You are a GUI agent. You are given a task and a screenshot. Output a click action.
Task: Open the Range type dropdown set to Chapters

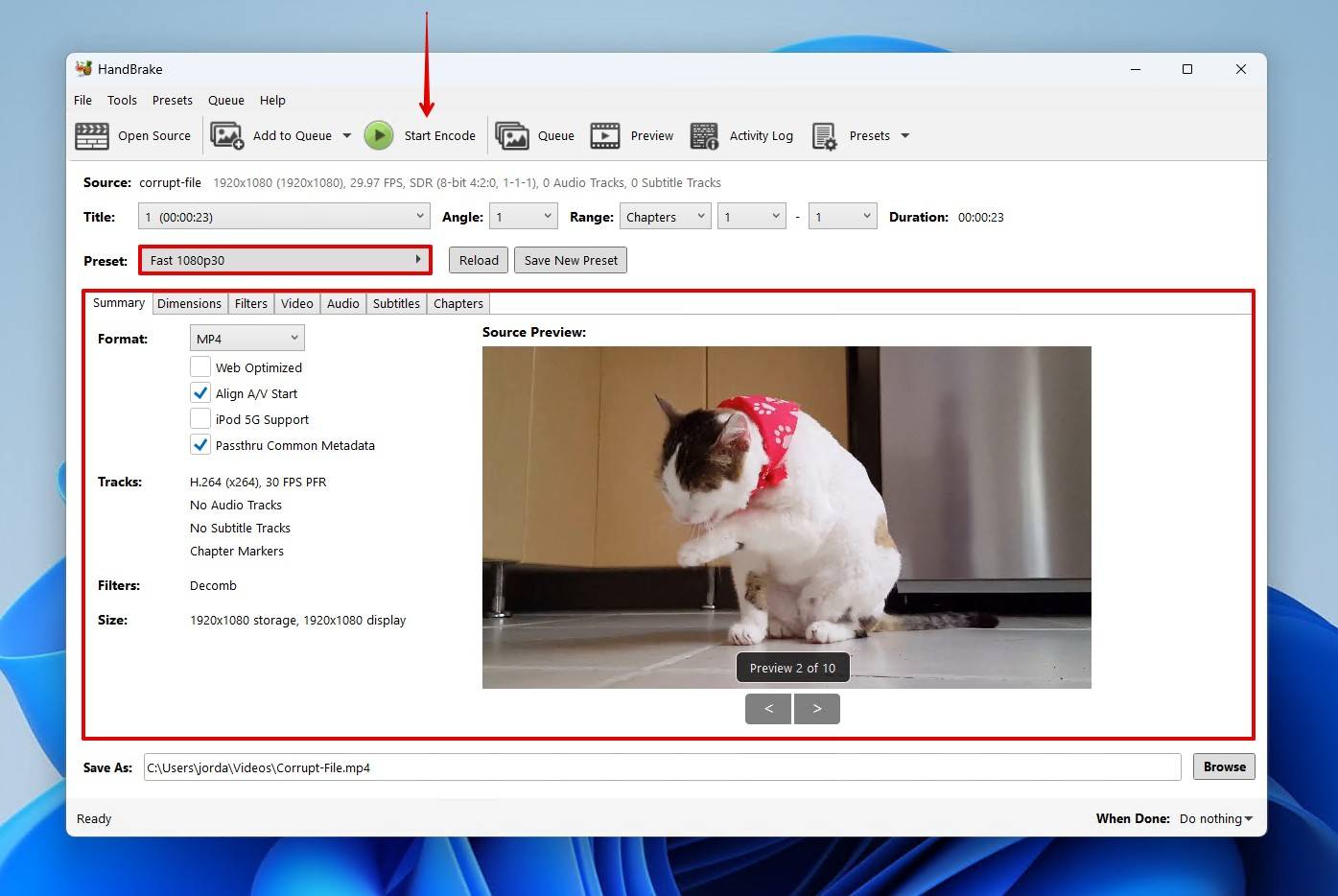coord(666,217)
